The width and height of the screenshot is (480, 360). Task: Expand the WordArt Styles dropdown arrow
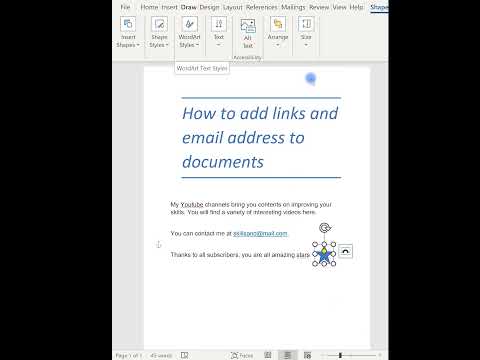click(x=197, y=45)
